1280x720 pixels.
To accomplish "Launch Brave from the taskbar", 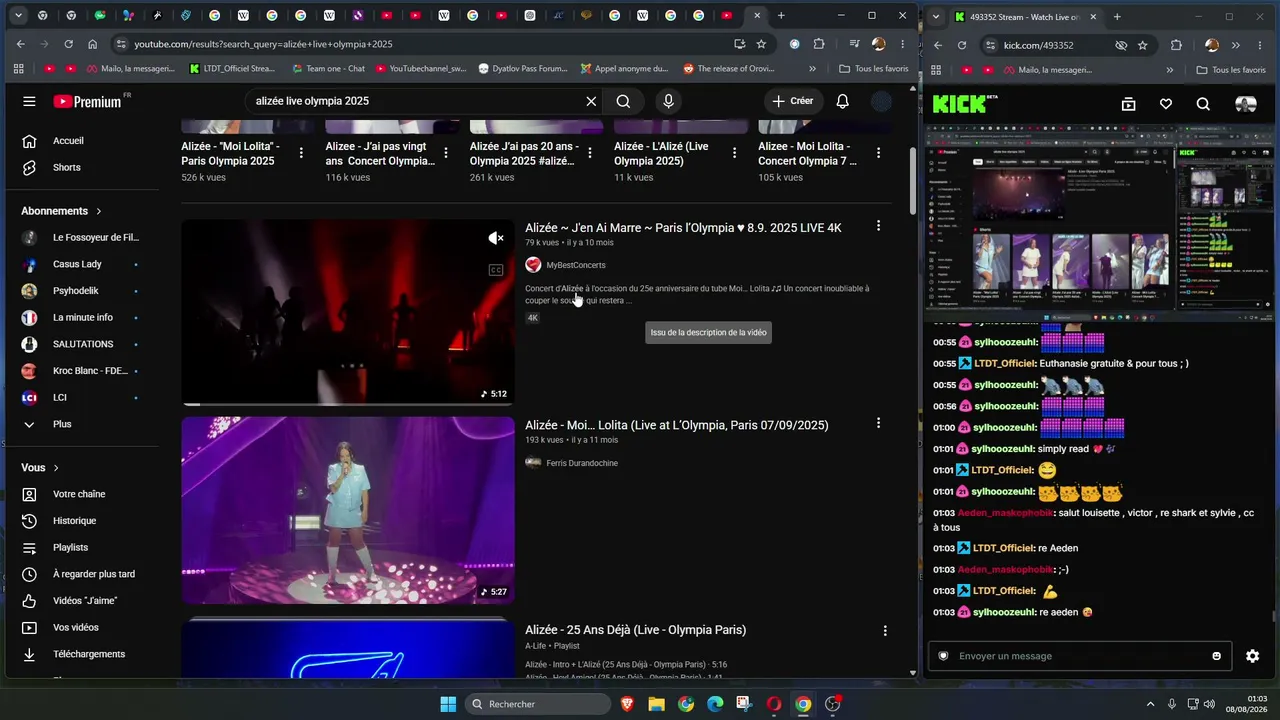I will (x=627, y=704).
